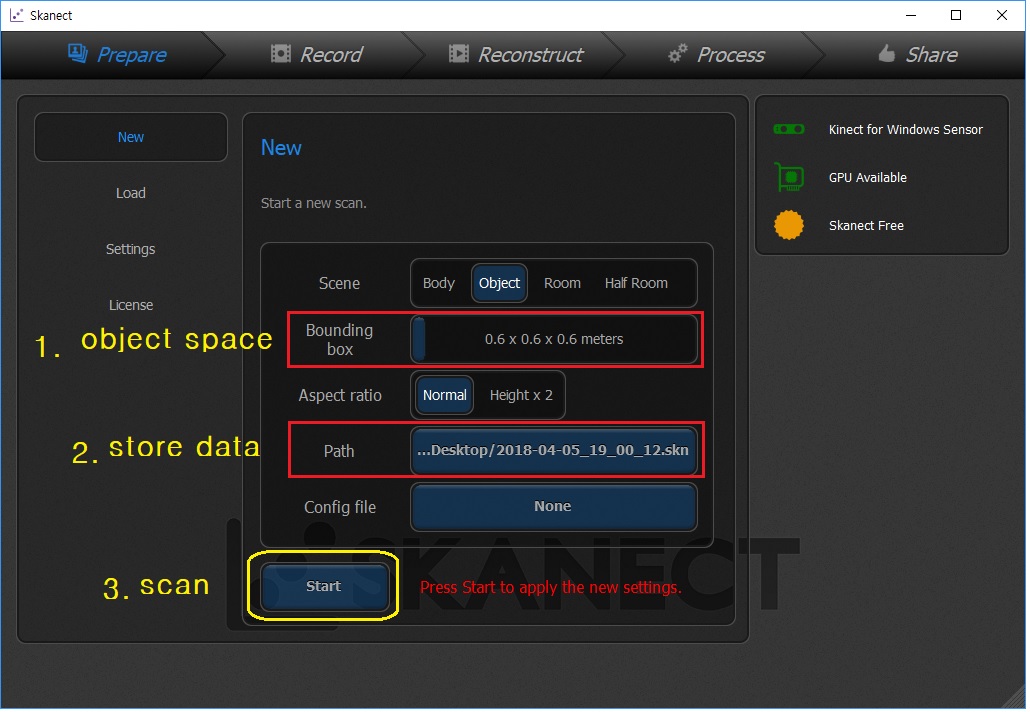
Task: Switch to the Record tab
Action: click(317, 55)
